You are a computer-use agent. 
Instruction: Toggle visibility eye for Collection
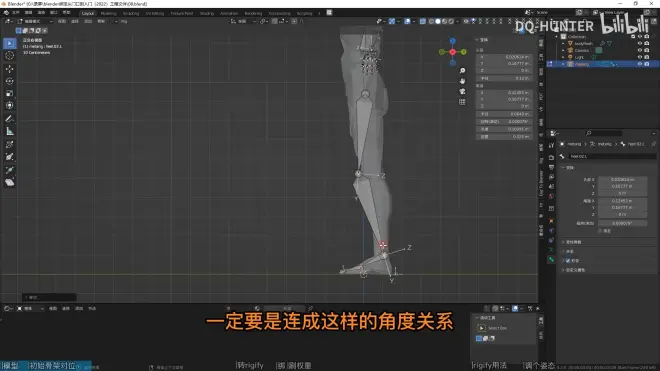tap(639, 37)
